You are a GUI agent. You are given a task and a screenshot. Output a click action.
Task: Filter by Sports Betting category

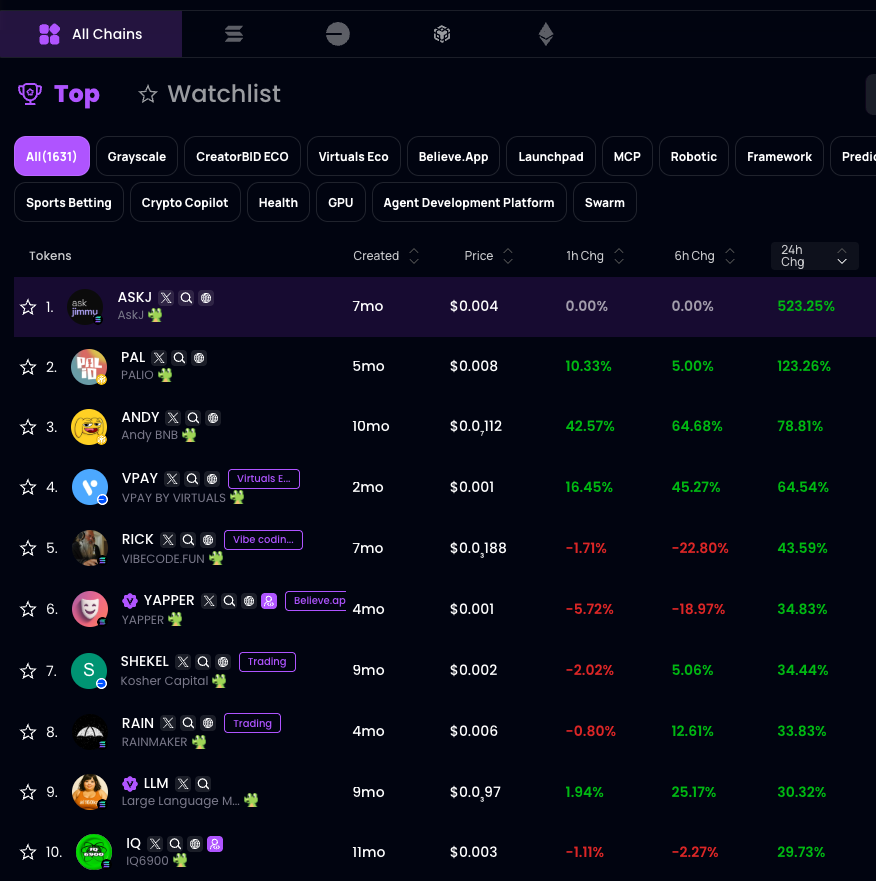[69, 202]
